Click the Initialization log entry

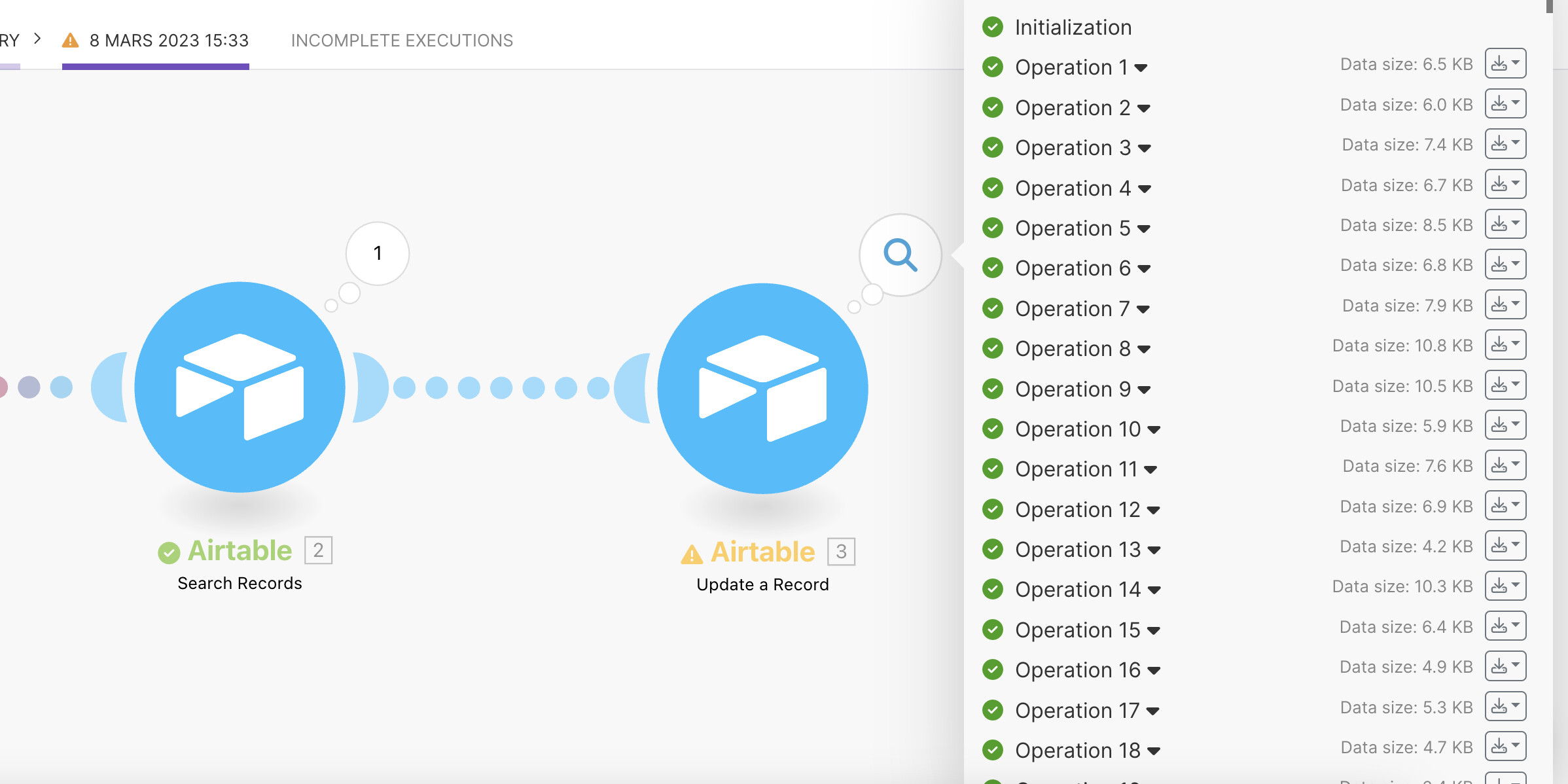[1073, 27]
